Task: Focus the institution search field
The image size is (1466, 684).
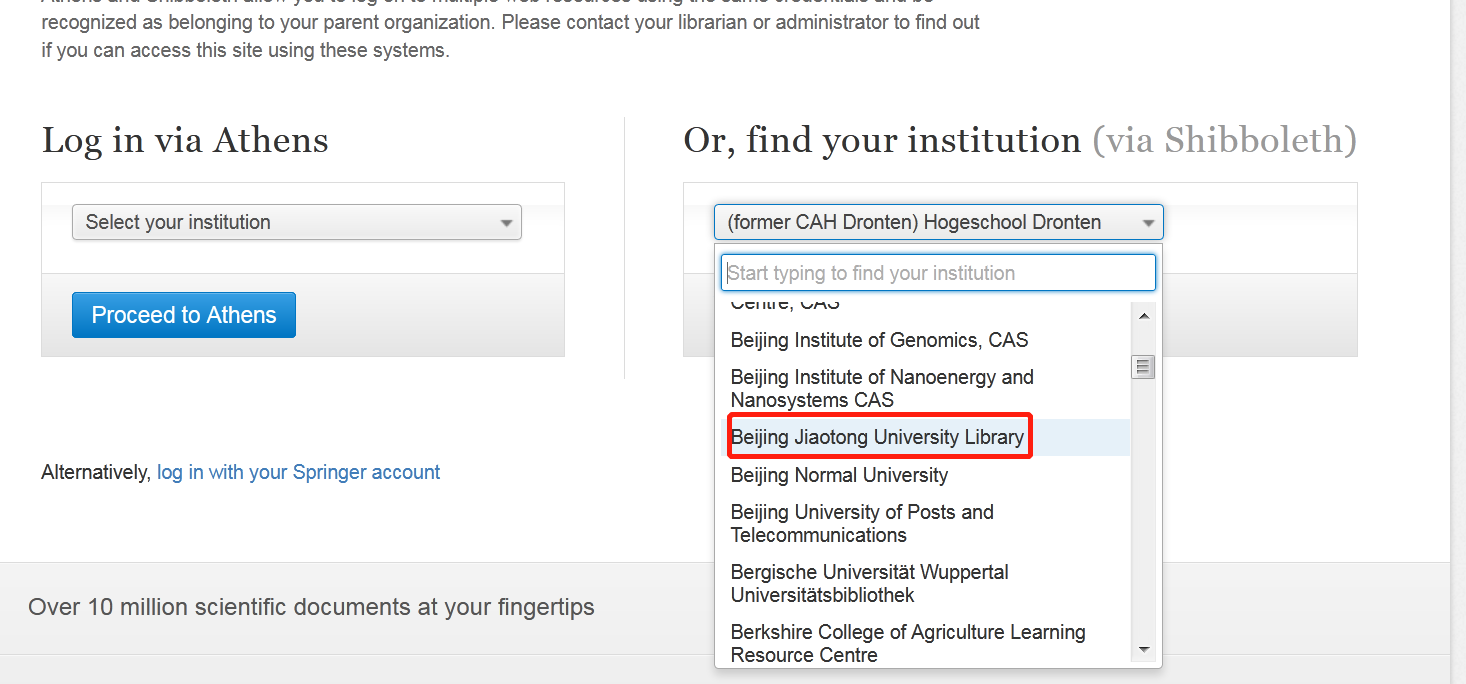Action: (937, 273)
